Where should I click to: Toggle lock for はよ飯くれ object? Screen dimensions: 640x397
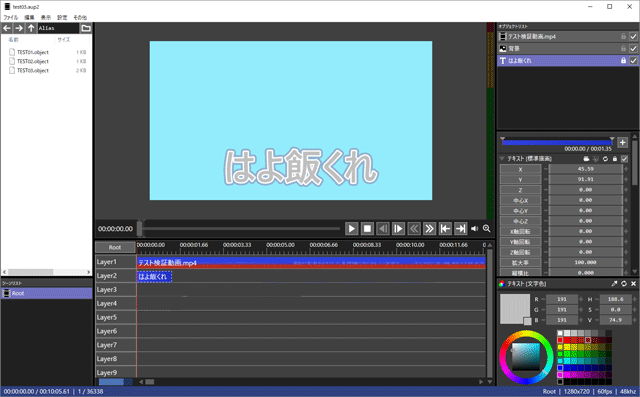click(x=623, y=61)
